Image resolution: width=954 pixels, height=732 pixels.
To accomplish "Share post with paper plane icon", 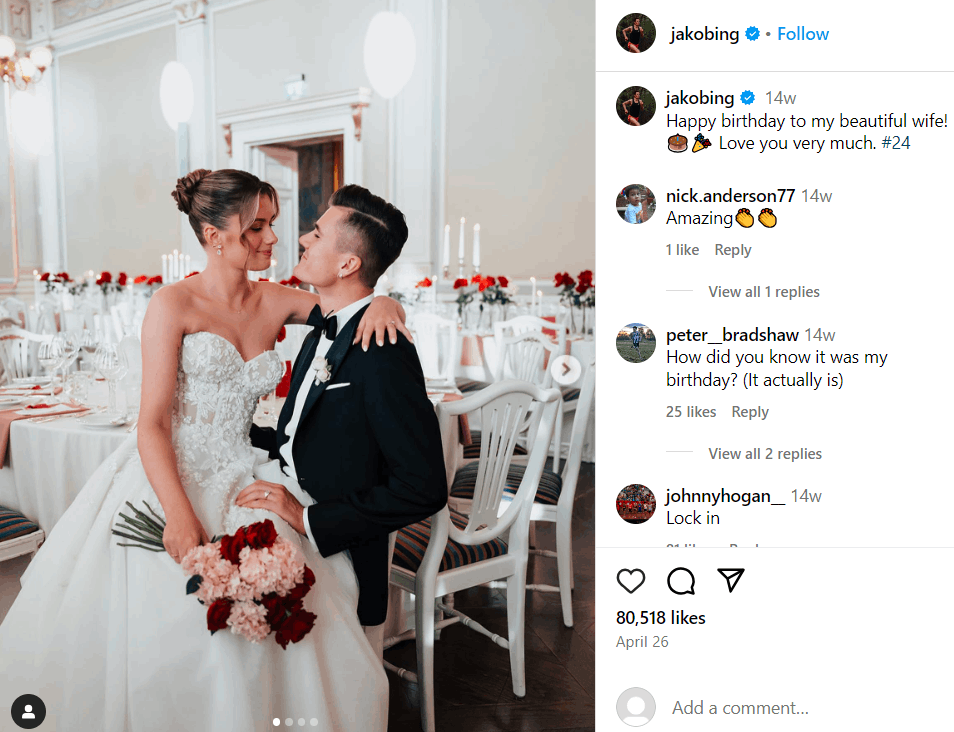I will coord(731,580).
